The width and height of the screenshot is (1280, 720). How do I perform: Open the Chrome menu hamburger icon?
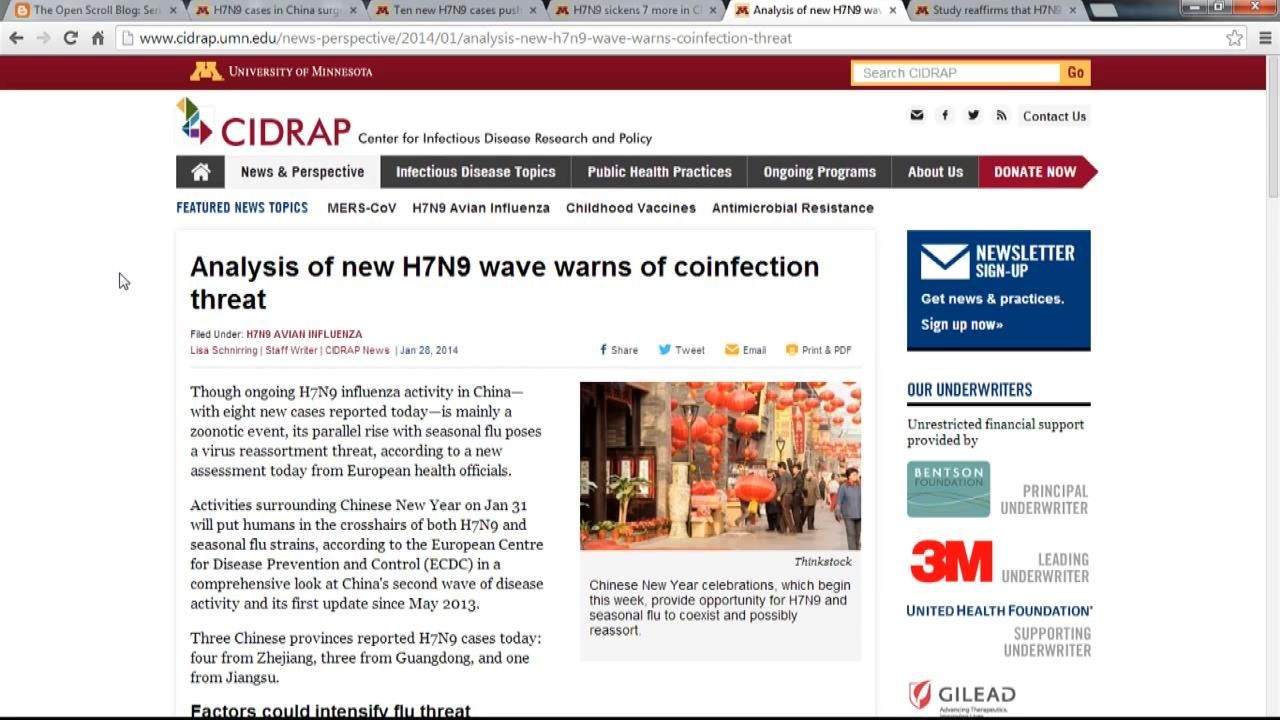click(1264, 38)
